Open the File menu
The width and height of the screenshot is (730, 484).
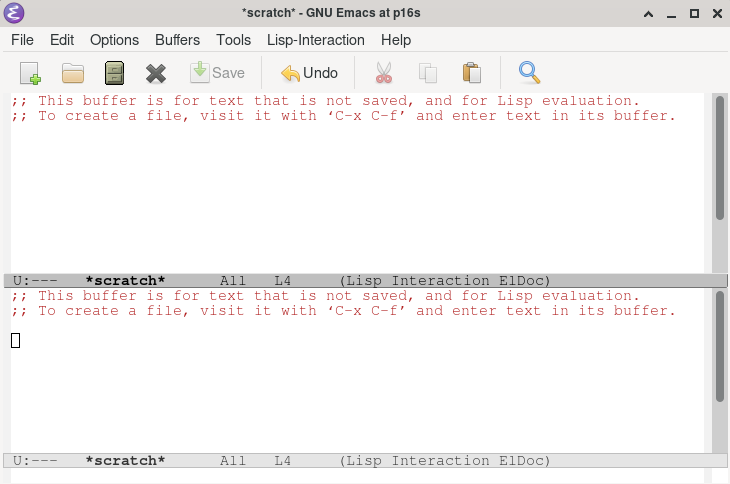(x=22, y=40)
